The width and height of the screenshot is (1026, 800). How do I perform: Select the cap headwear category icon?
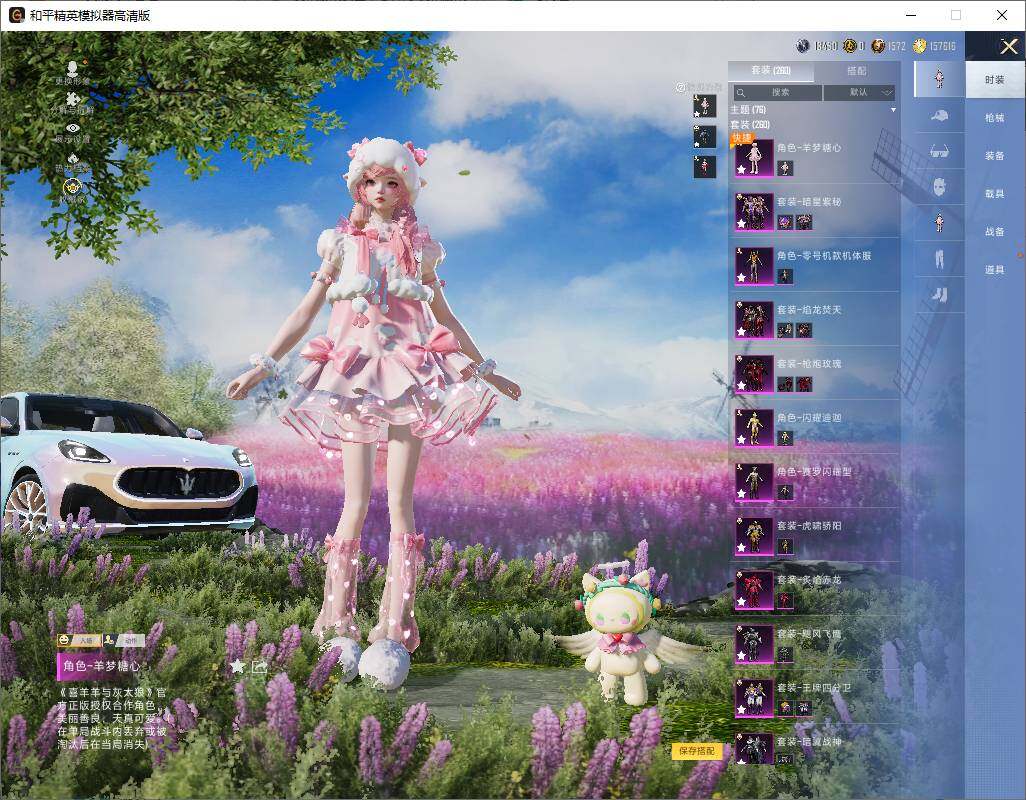point(939,116)
